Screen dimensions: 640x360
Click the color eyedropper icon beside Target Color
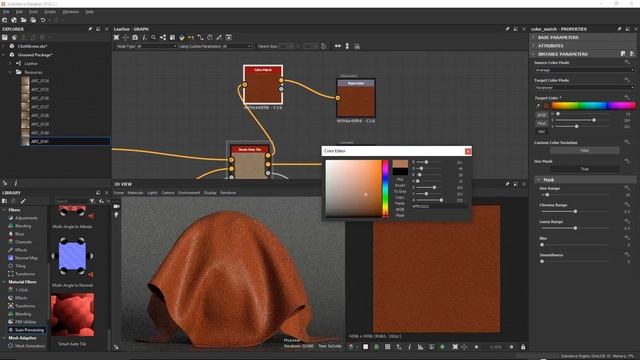[x=538, y=106]
